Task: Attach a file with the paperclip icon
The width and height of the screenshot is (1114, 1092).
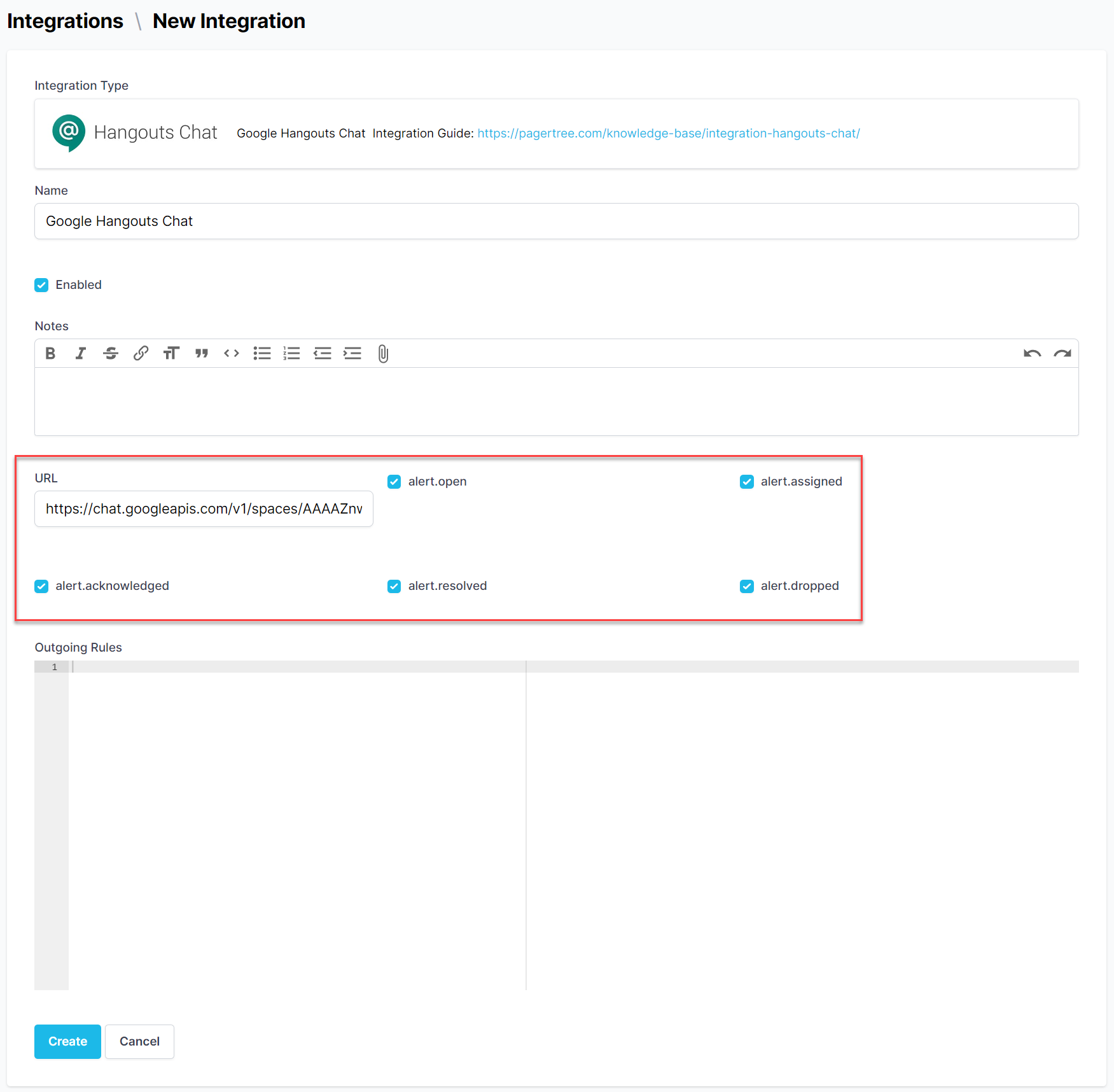Action: pos(383,354)
